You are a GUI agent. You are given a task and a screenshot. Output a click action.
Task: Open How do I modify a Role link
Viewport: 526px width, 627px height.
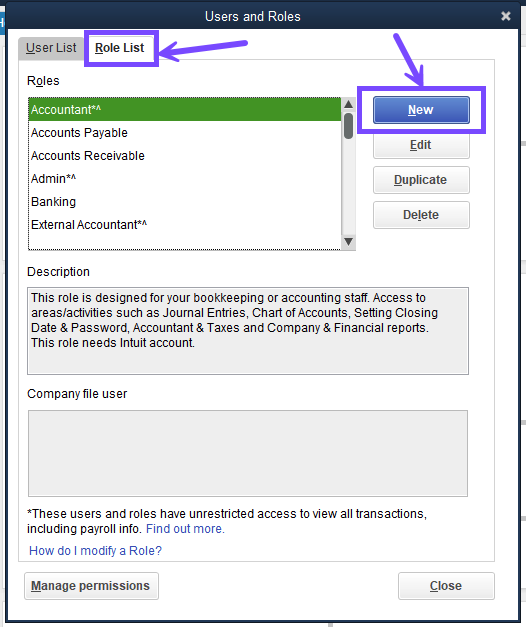pos(95,551)
